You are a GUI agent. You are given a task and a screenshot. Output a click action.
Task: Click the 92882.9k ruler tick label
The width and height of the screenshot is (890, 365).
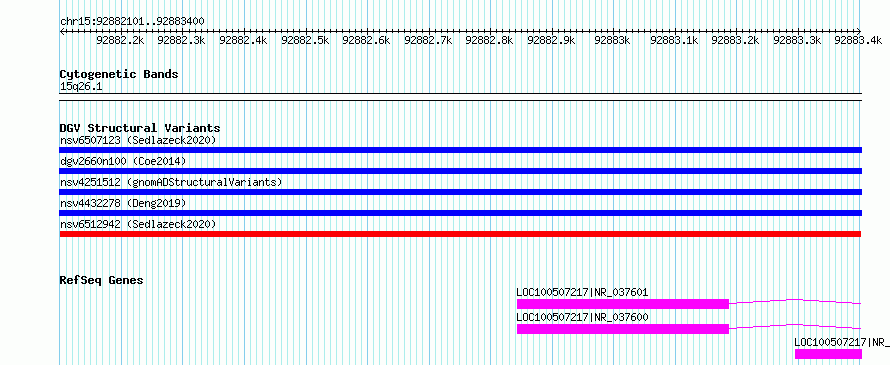[x=551, y=40]
